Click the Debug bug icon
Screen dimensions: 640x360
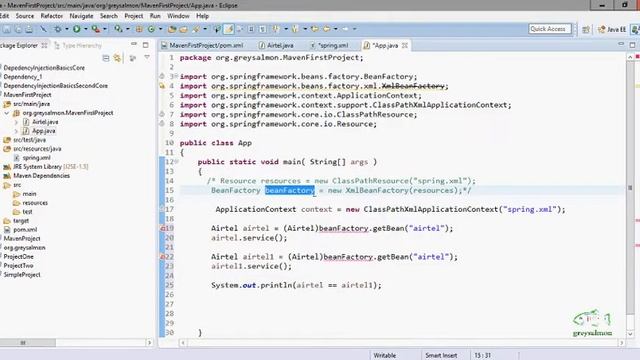pos(58,29)
